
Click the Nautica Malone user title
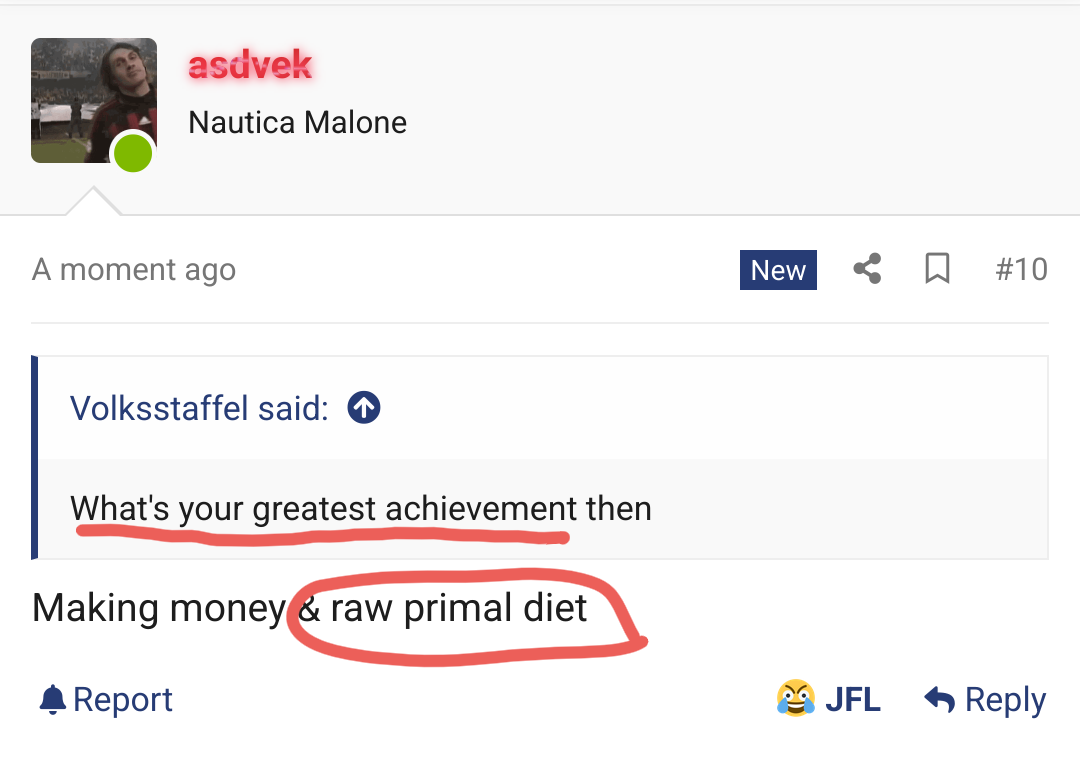tap(297, 123)
